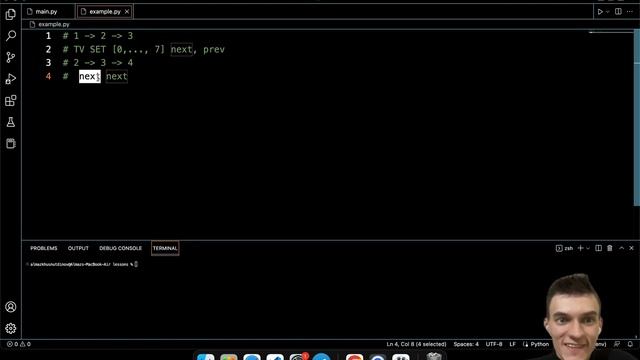640x360 pixels.
Task: Click line number 1 in gutter
Action: tap(48, 36)
